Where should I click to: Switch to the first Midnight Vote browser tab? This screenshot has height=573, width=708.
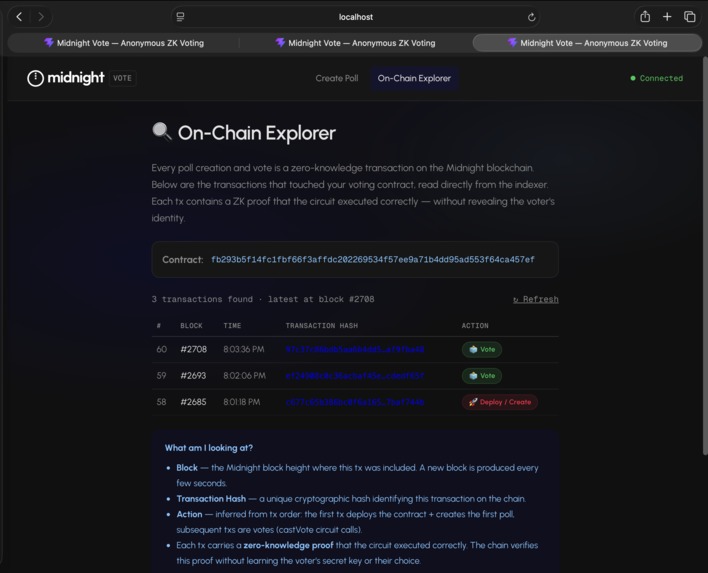(124, 43)
